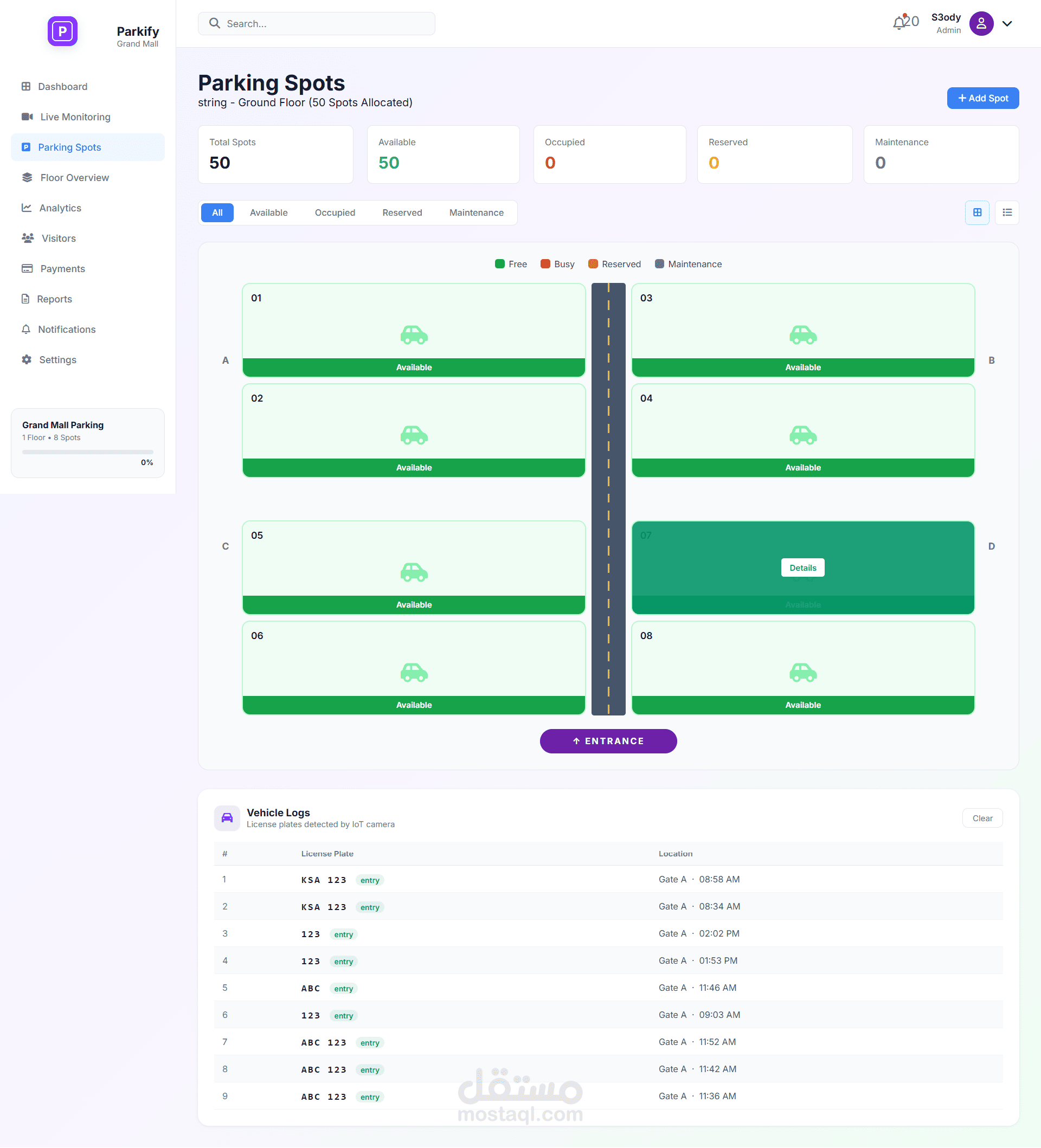Viewport: 1041px width, 1148px height.
Task: Clear the vehicle logs
Action: click(982, 818)
